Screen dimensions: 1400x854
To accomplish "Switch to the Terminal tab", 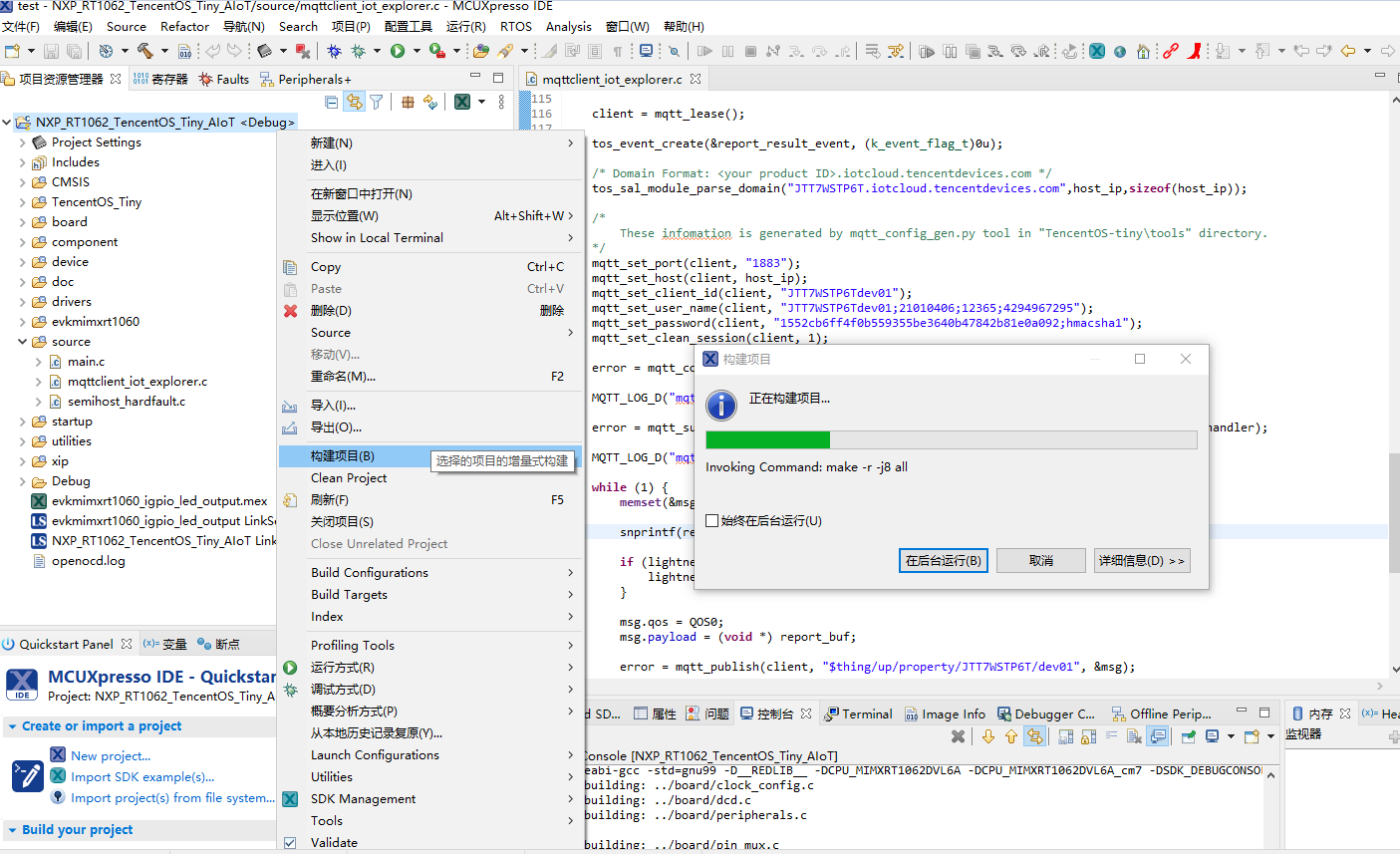I will pyautogui.click(x=859, y=714).
